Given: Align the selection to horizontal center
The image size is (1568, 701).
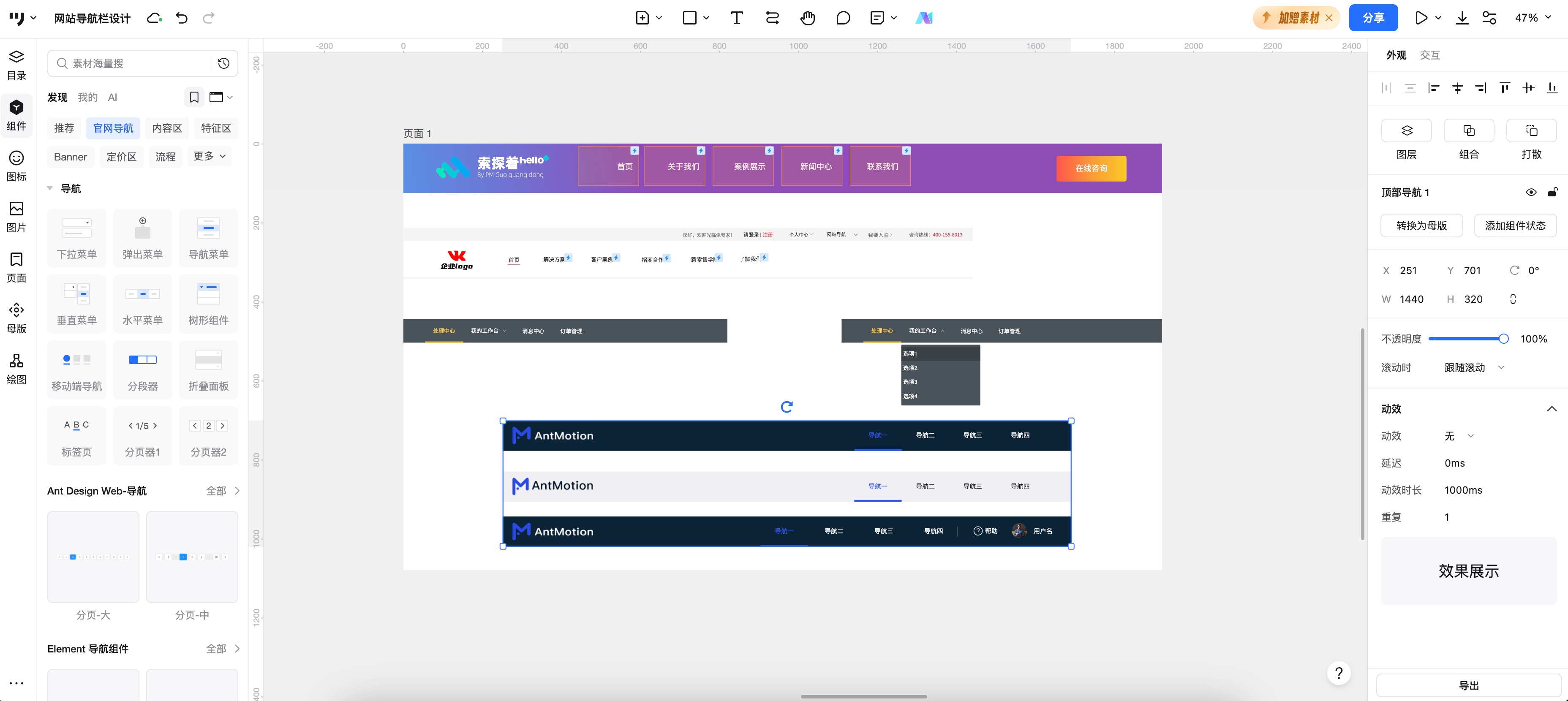Looking at the screenshot, I should tap(1457, 88).
